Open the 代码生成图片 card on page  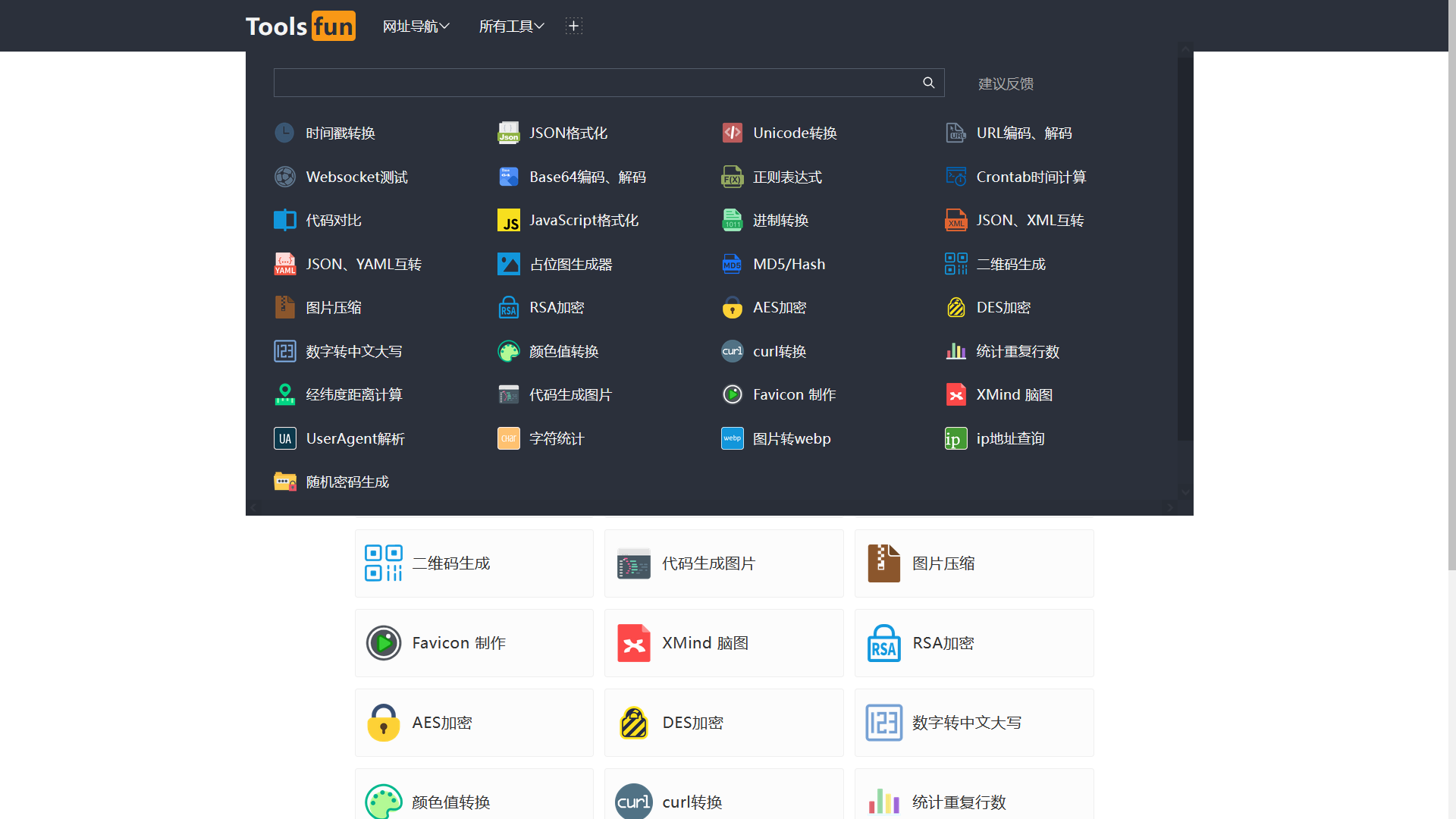pos(724,563)
